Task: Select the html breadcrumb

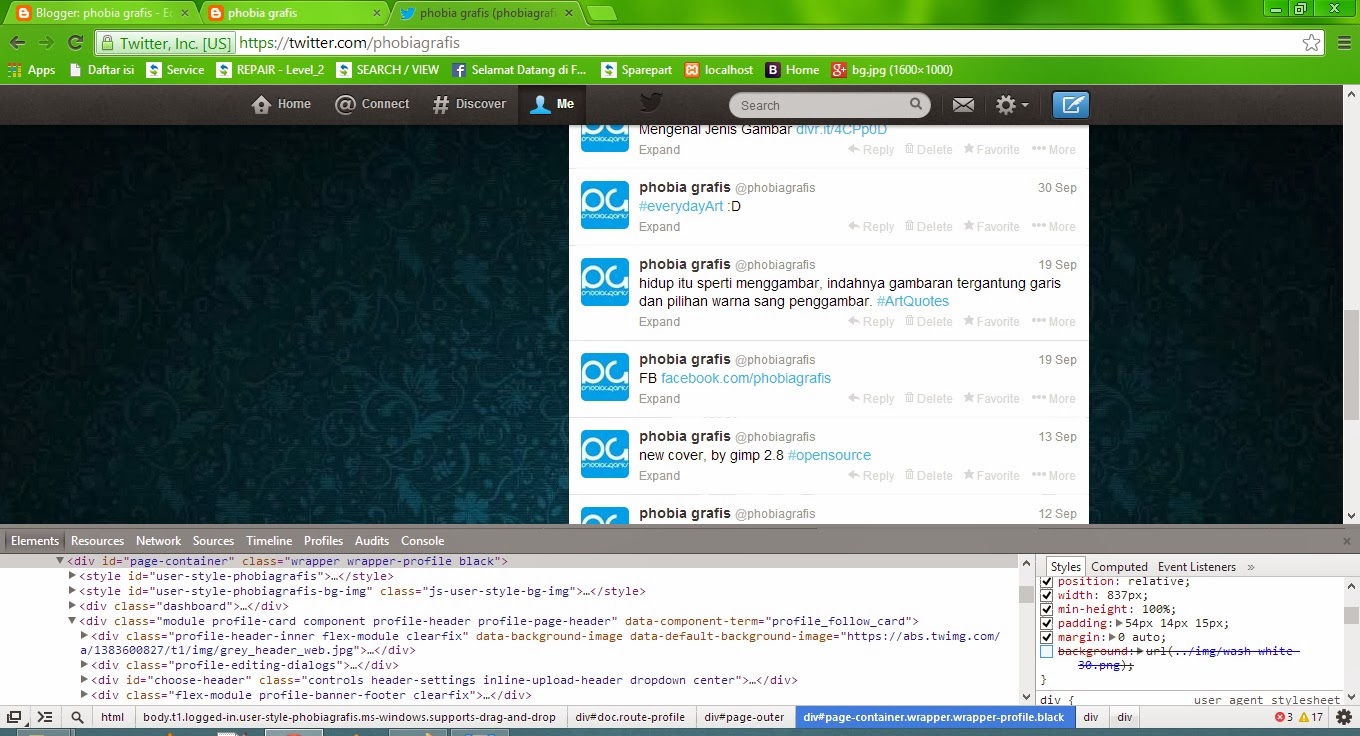Action: (113, 717)
